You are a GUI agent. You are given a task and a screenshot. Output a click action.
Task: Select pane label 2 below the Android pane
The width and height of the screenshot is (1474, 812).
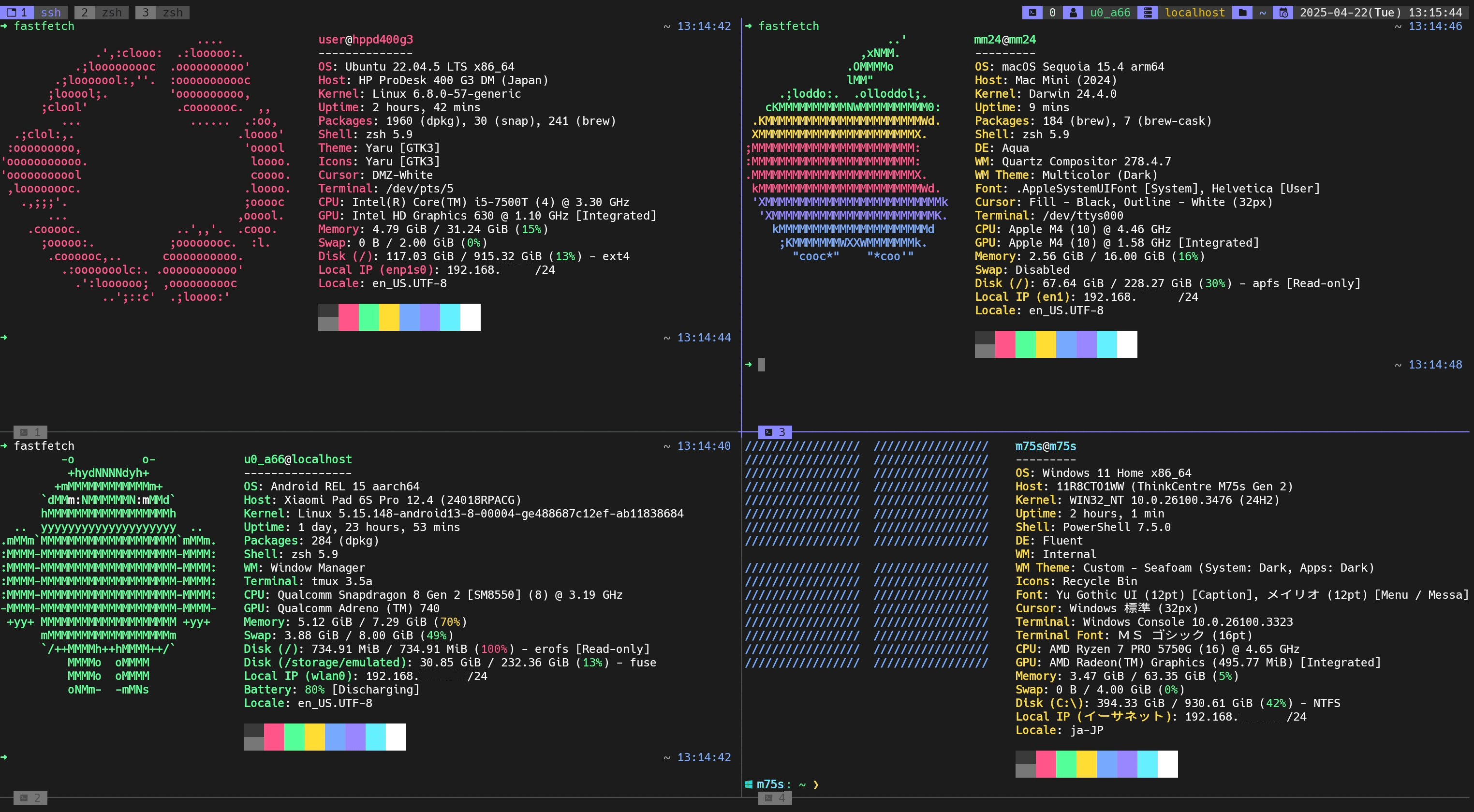click(30, 797)
